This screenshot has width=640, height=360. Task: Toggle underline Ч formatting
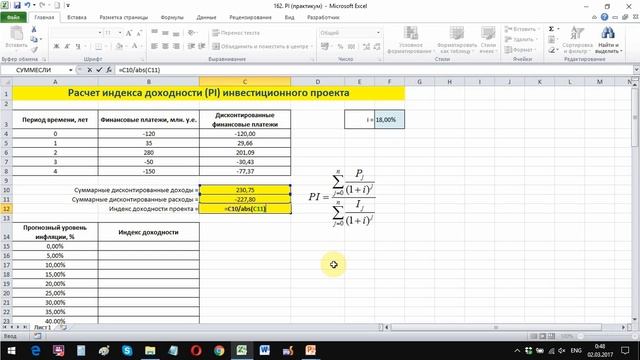point(78,47)
